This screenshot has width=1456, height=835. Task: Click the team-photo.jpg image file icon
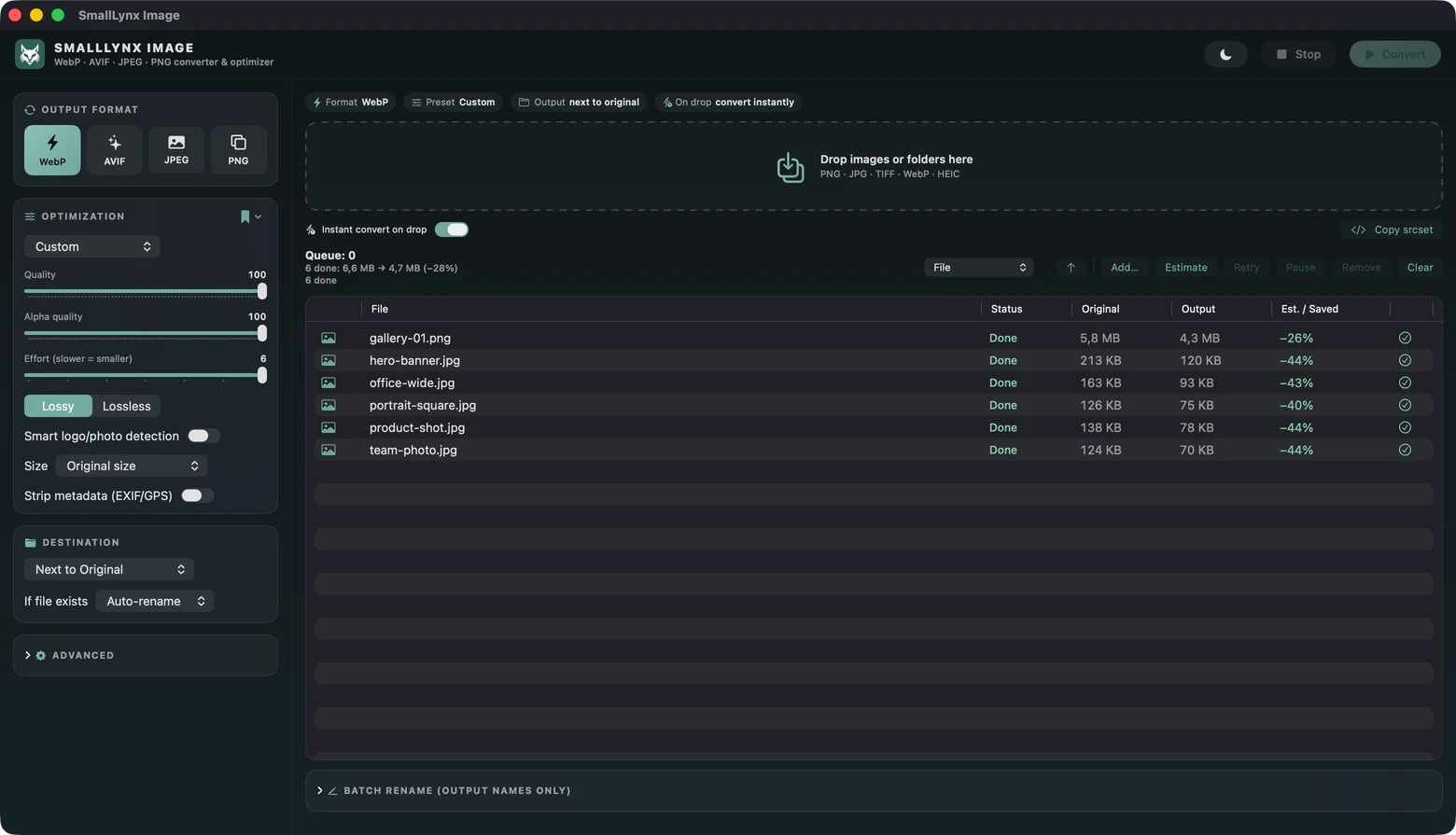329,450
